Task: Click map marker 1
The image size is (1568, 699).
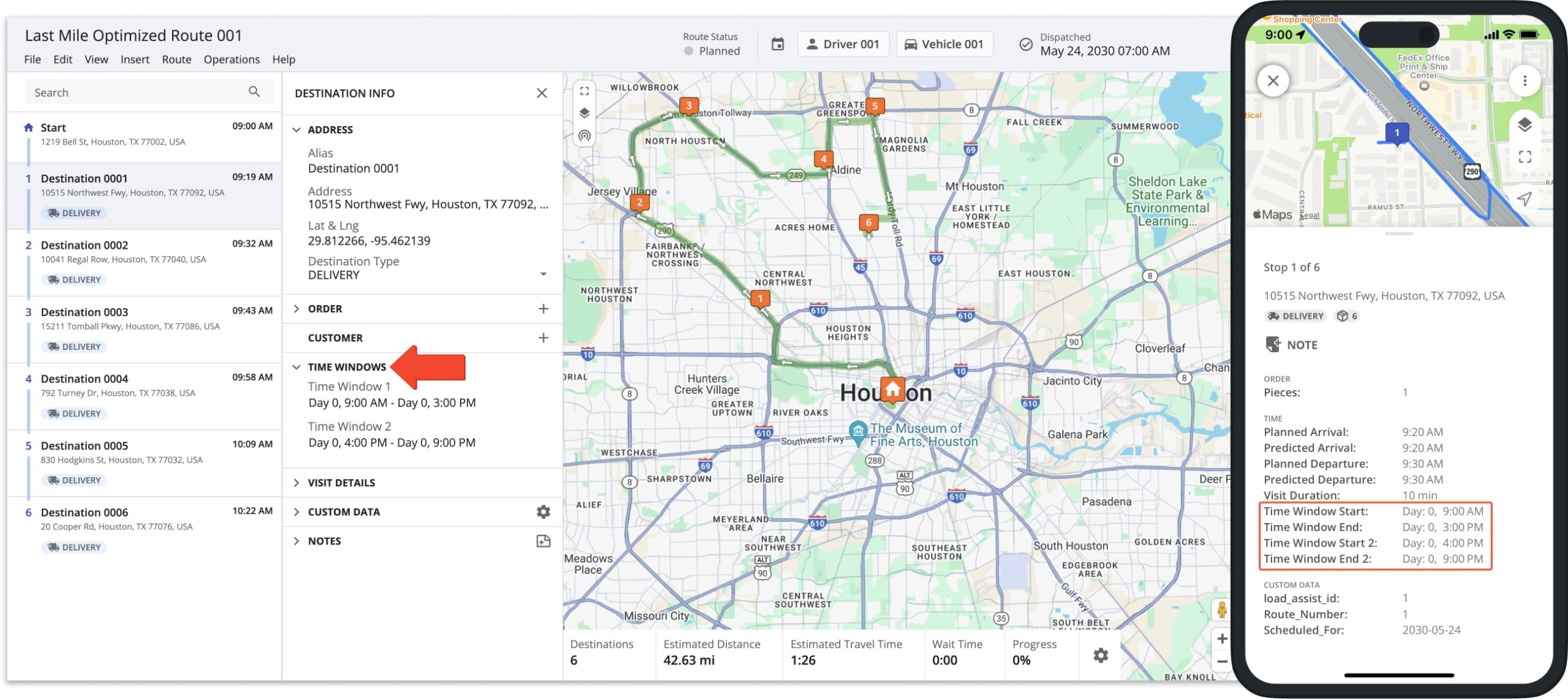Action: pyautogui.click(x=760, y=299)
